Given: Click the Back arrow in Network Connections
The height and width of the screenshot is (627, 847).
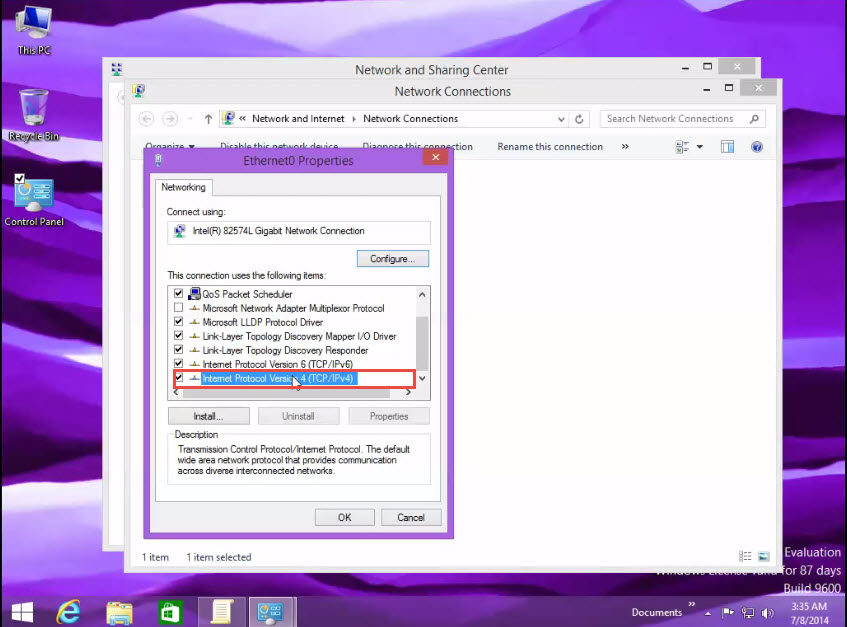Looking at the screenshot, I should coord(146,119).
